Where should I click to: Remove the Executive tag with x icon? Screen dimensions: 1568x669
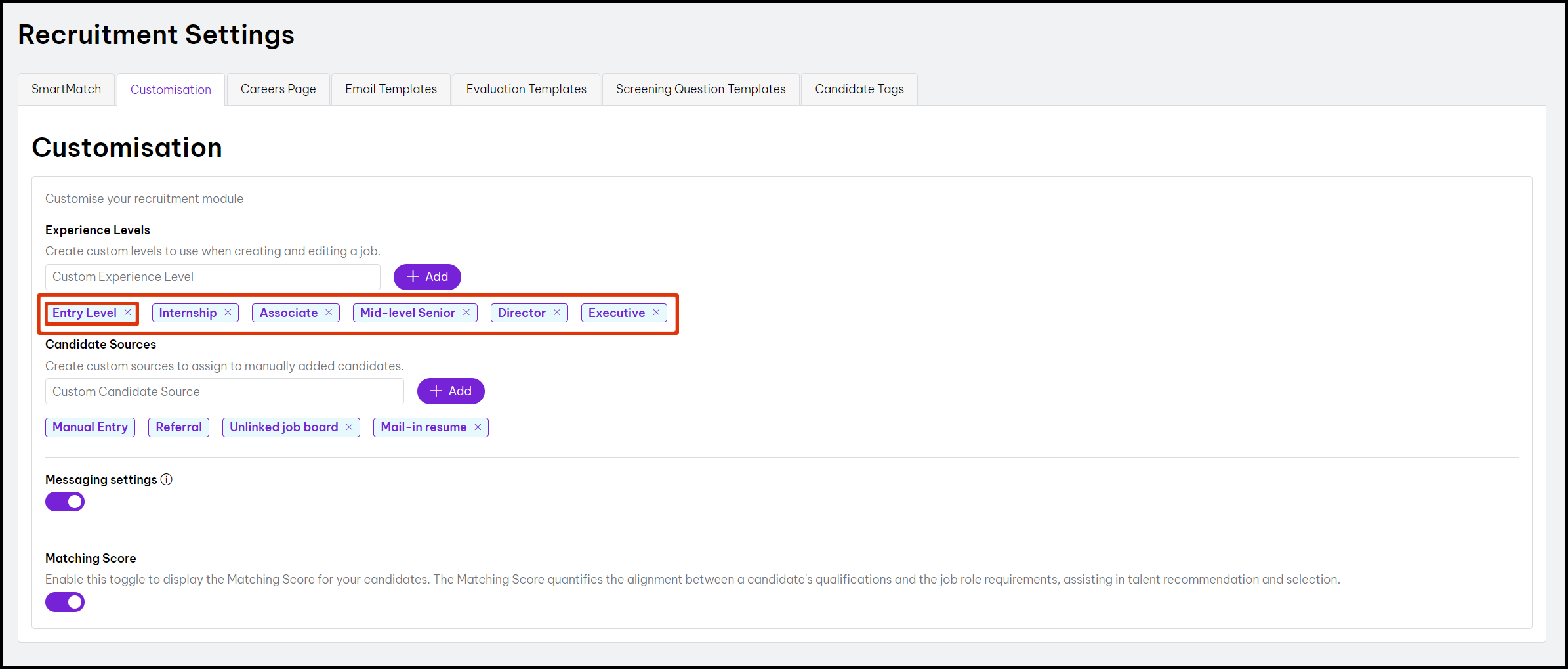(656, 313)
